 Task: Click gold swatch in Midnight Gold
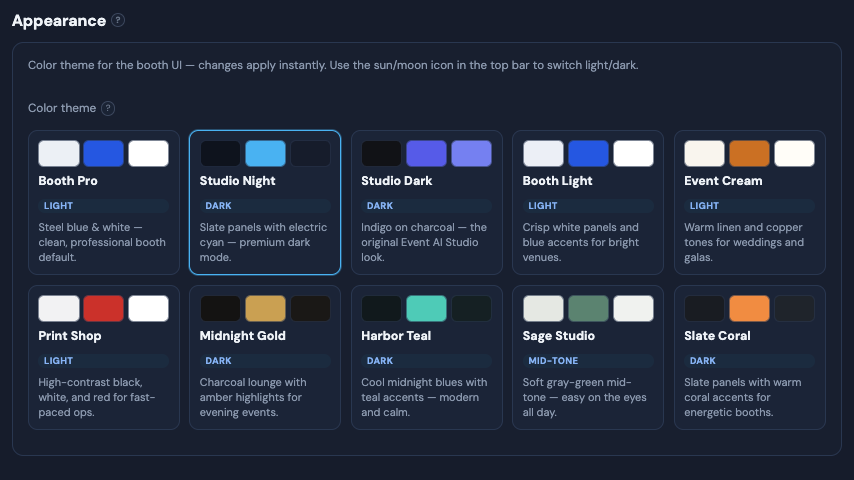tap(265, 308)
